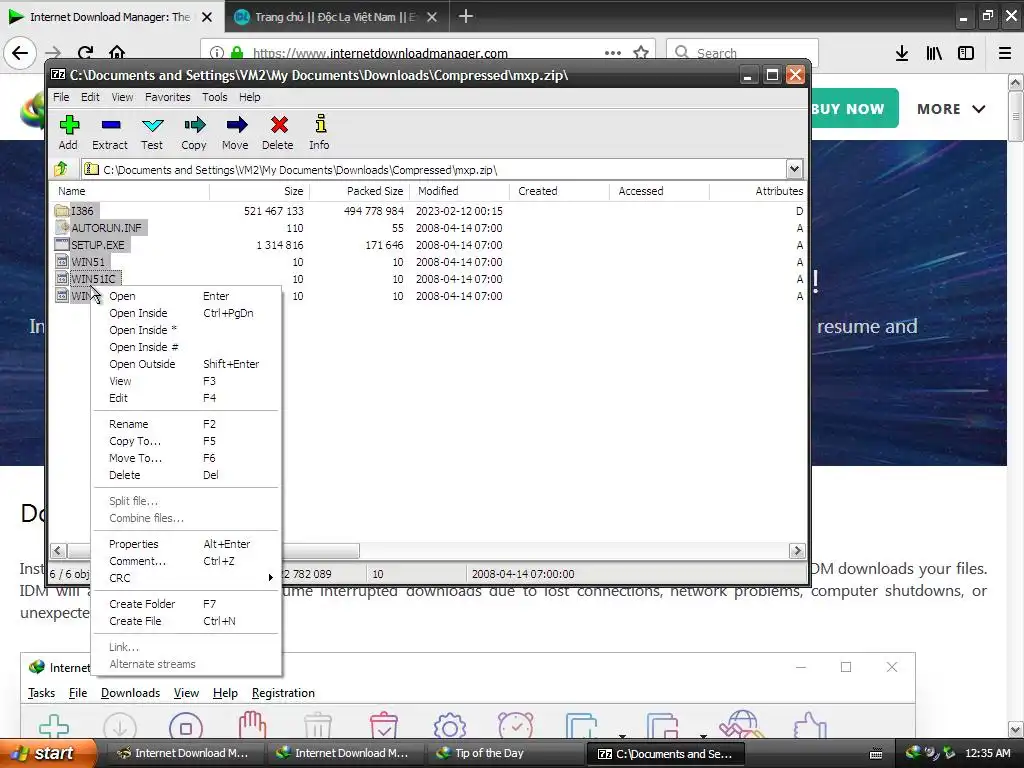The height and width of the screenshot is (768, 1024).
Task: Click the BUY NOW button on the webpage
Action: pyautogui.click(x=852, y=109)
